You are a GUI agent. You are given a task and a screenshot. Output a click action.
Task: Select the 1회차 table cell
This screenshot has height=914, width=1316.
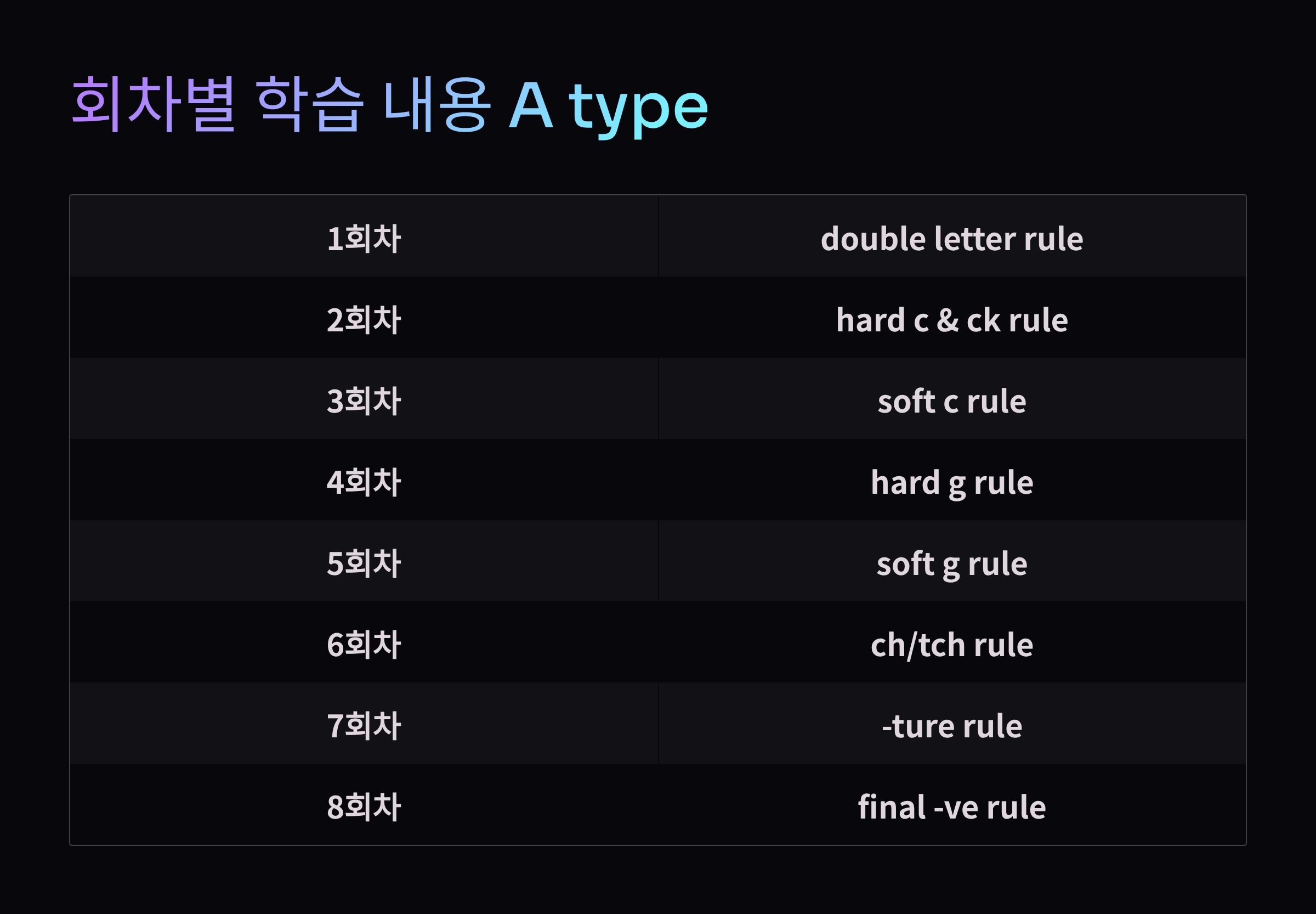click(x=364, y=238)
